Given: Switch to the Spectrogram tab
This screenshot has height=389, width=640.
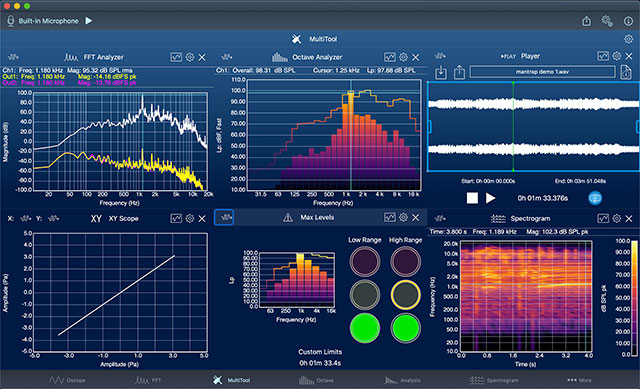Looking at the screenshot, I should pyautogui.click(x=493, y=380).
